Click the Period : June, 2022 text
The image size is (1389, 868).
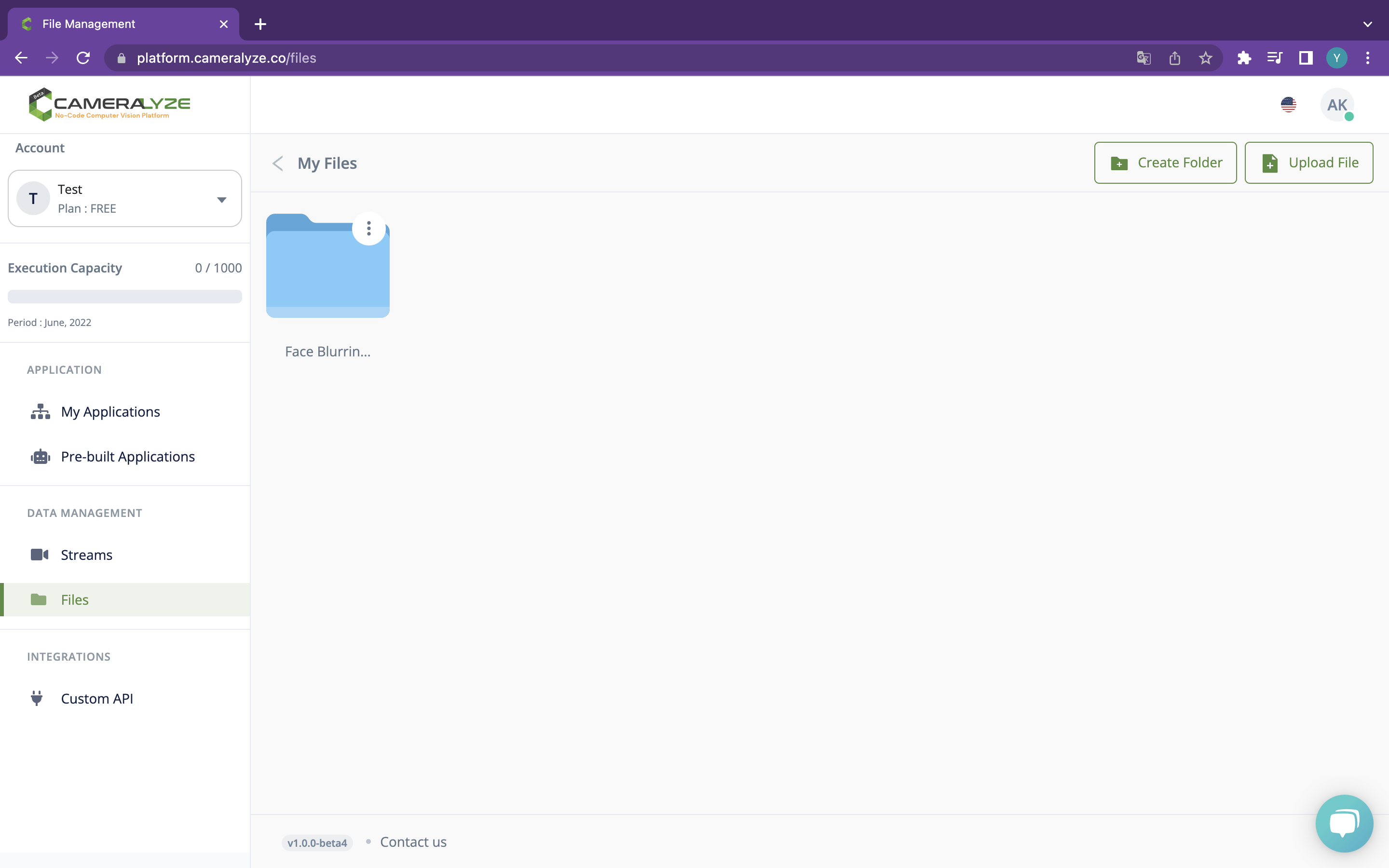click(49, 322)
